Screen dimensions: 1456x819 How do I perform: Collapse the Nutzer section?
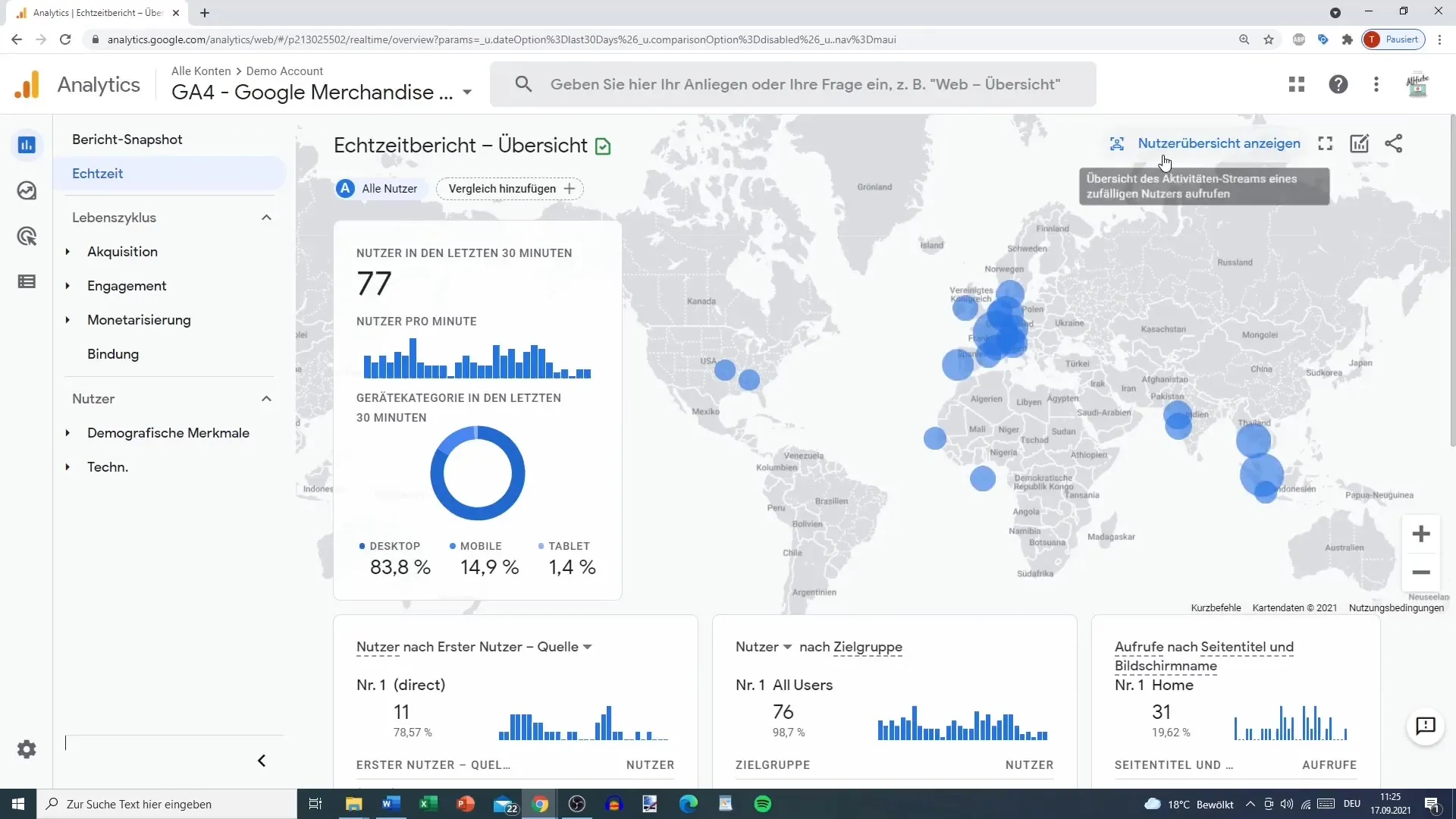266,399
